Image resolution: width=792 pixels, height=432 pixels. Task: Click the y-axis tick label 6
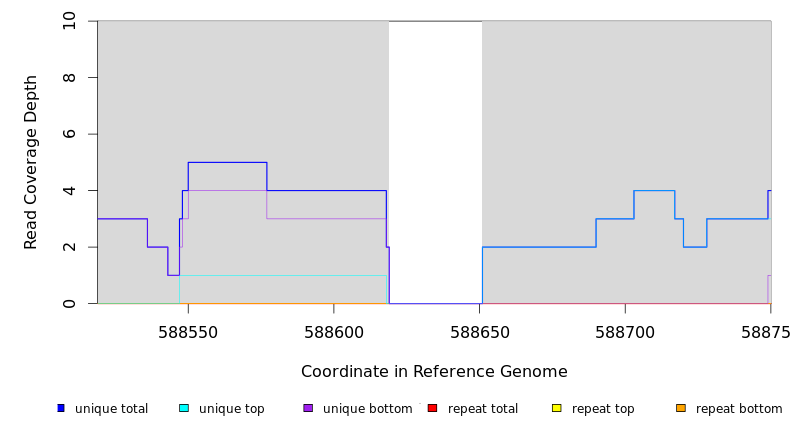click(x=69, y=134)
